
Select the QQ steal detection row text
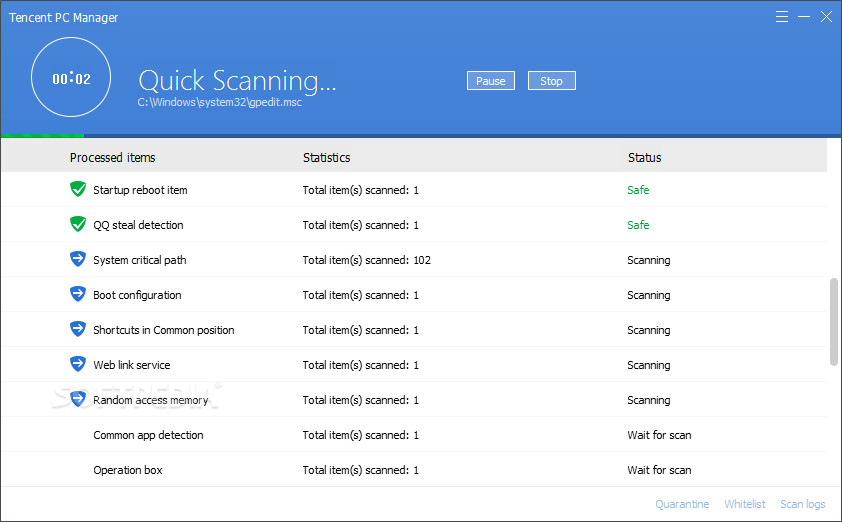(139, 225)
